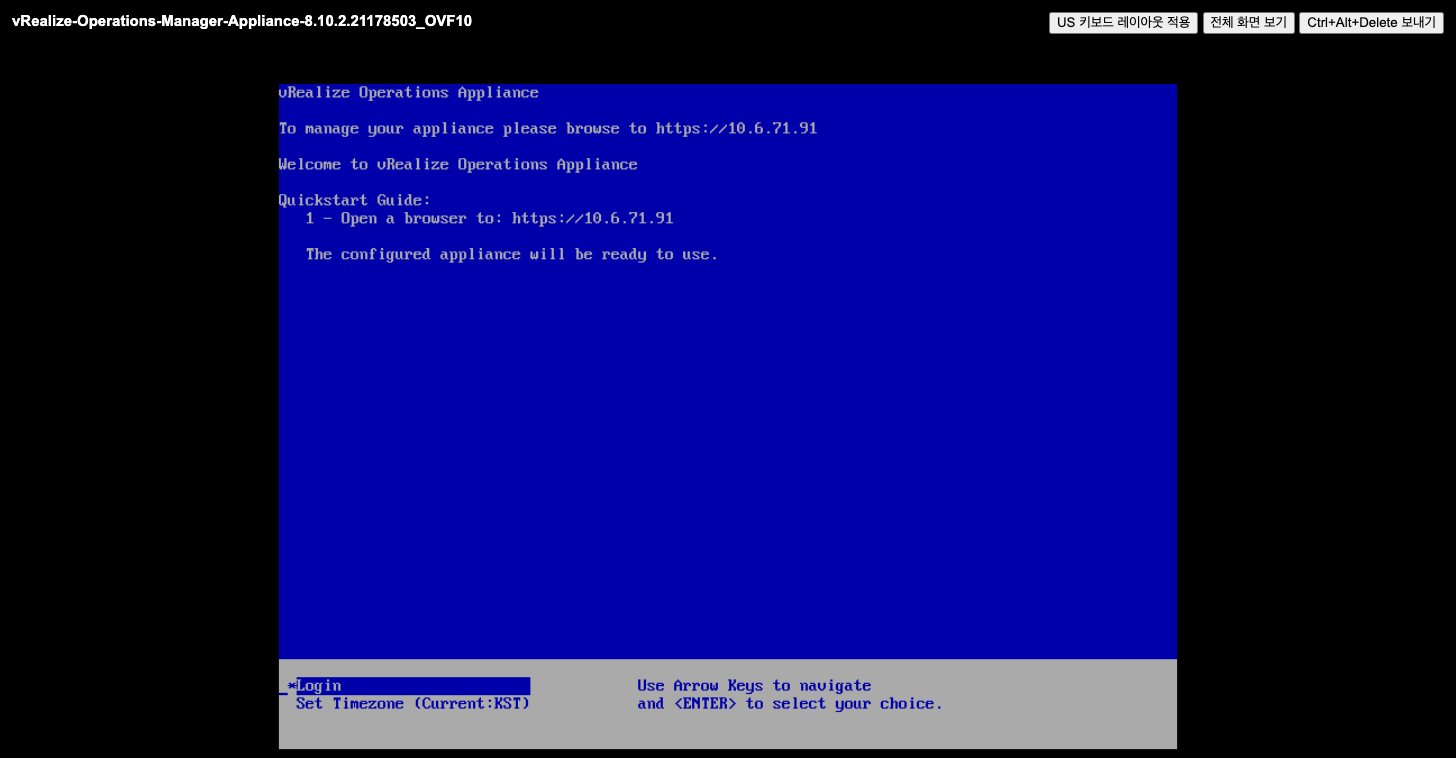The image size is (1456, 758).
Task: Select the Login menu entry
Action: click(413, 686)
